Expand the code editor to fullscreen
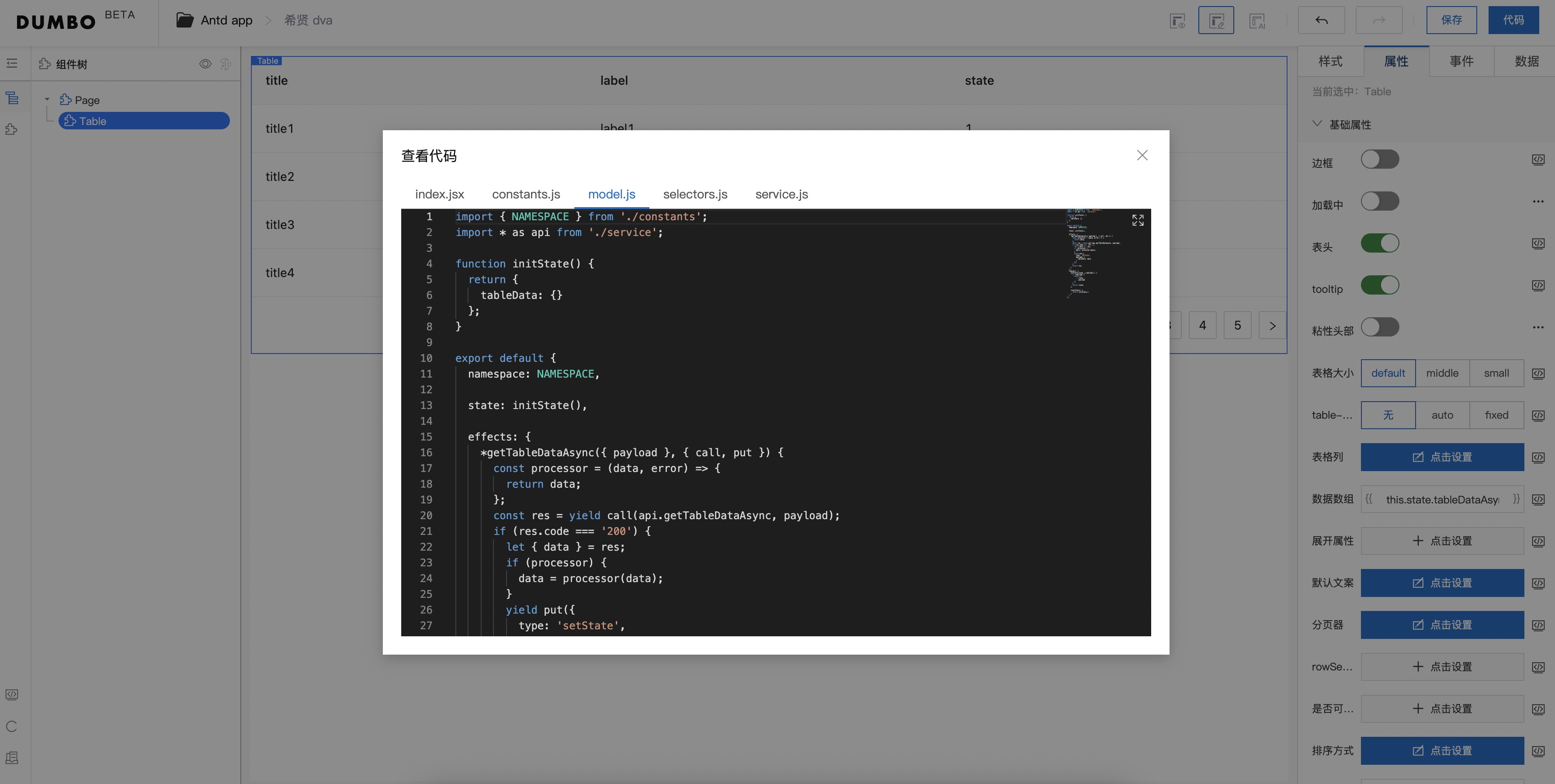 pyautogui.click(x=1137, y=220)
